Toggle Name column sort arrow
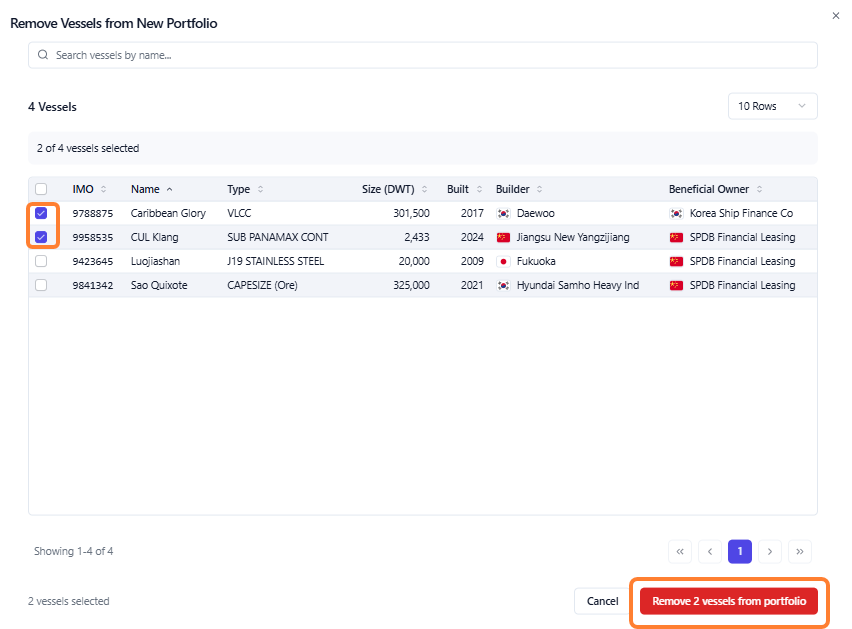 (x=170, y=189)
